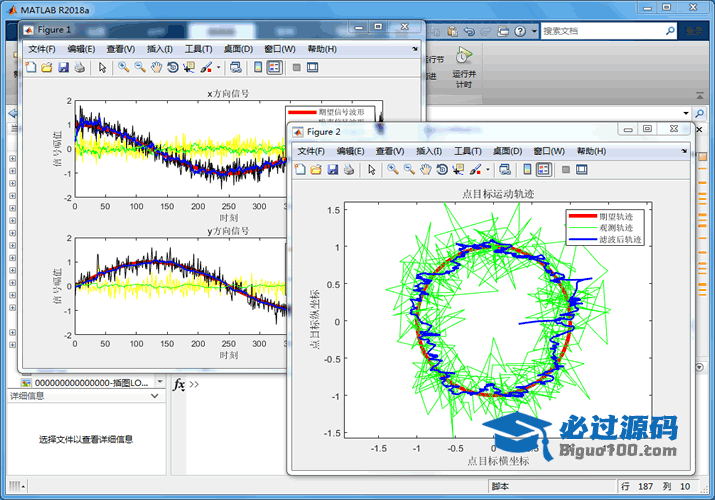Click the New Figure icon in Figure 1
This screenshot has width=715, height=500.
[x=30, y=68]
